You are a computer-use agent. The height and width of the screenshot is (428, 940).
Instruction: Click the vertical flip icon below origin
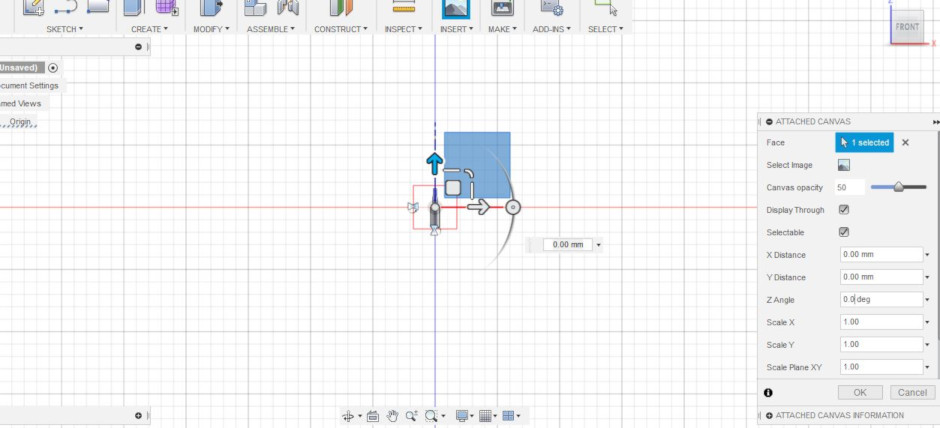coord(435,230)
